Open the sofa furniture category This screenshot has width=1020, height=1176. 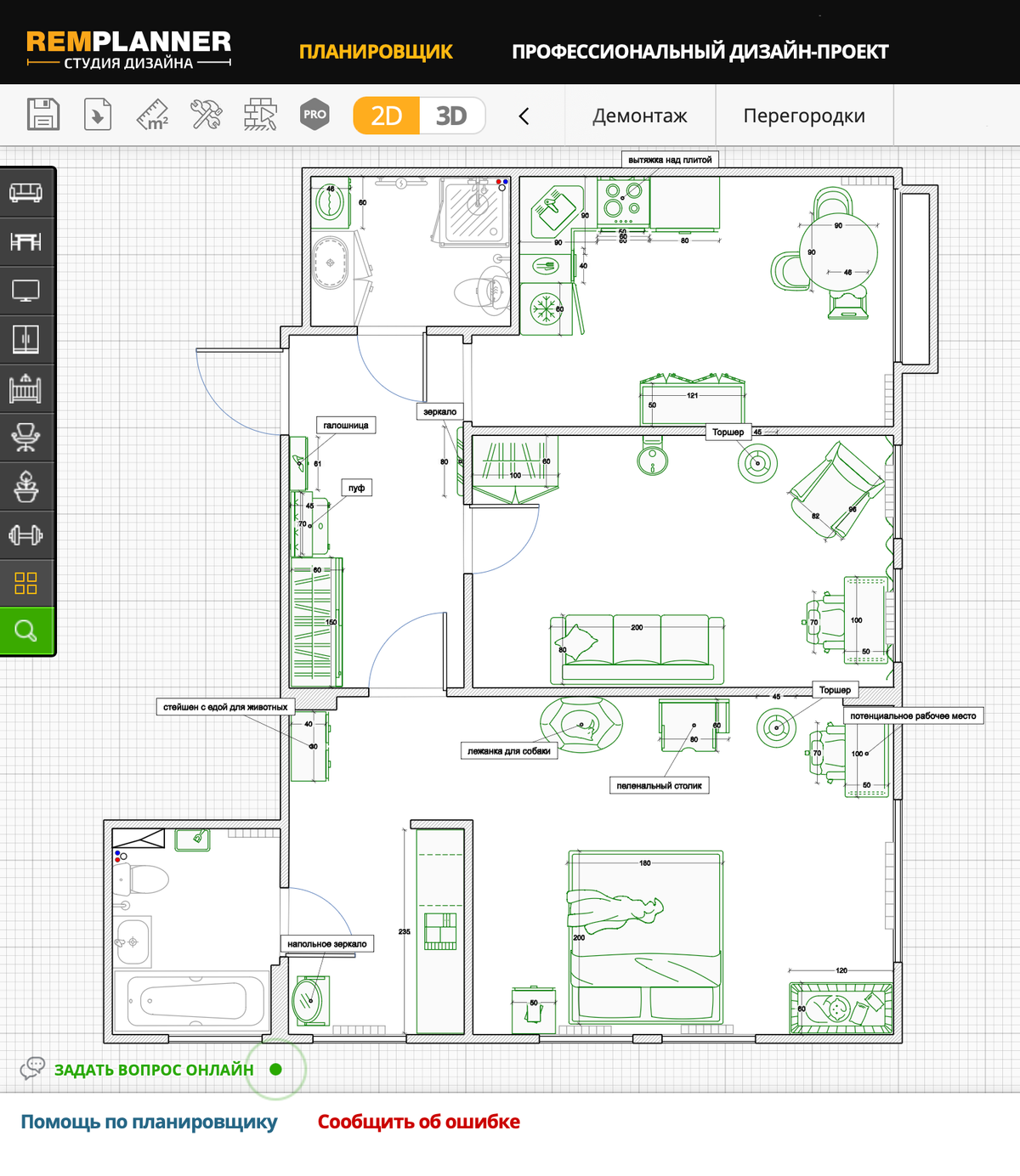pos(26,192)
